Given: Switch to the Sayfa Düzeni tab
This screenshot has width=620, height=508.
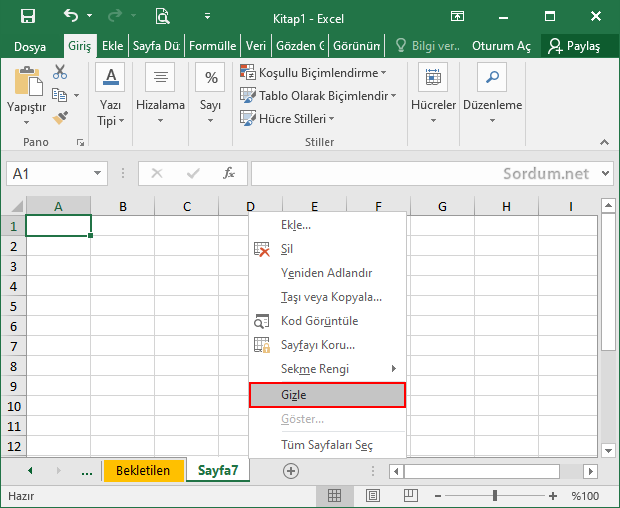Looking at the screenshot, I should point(156,46).
